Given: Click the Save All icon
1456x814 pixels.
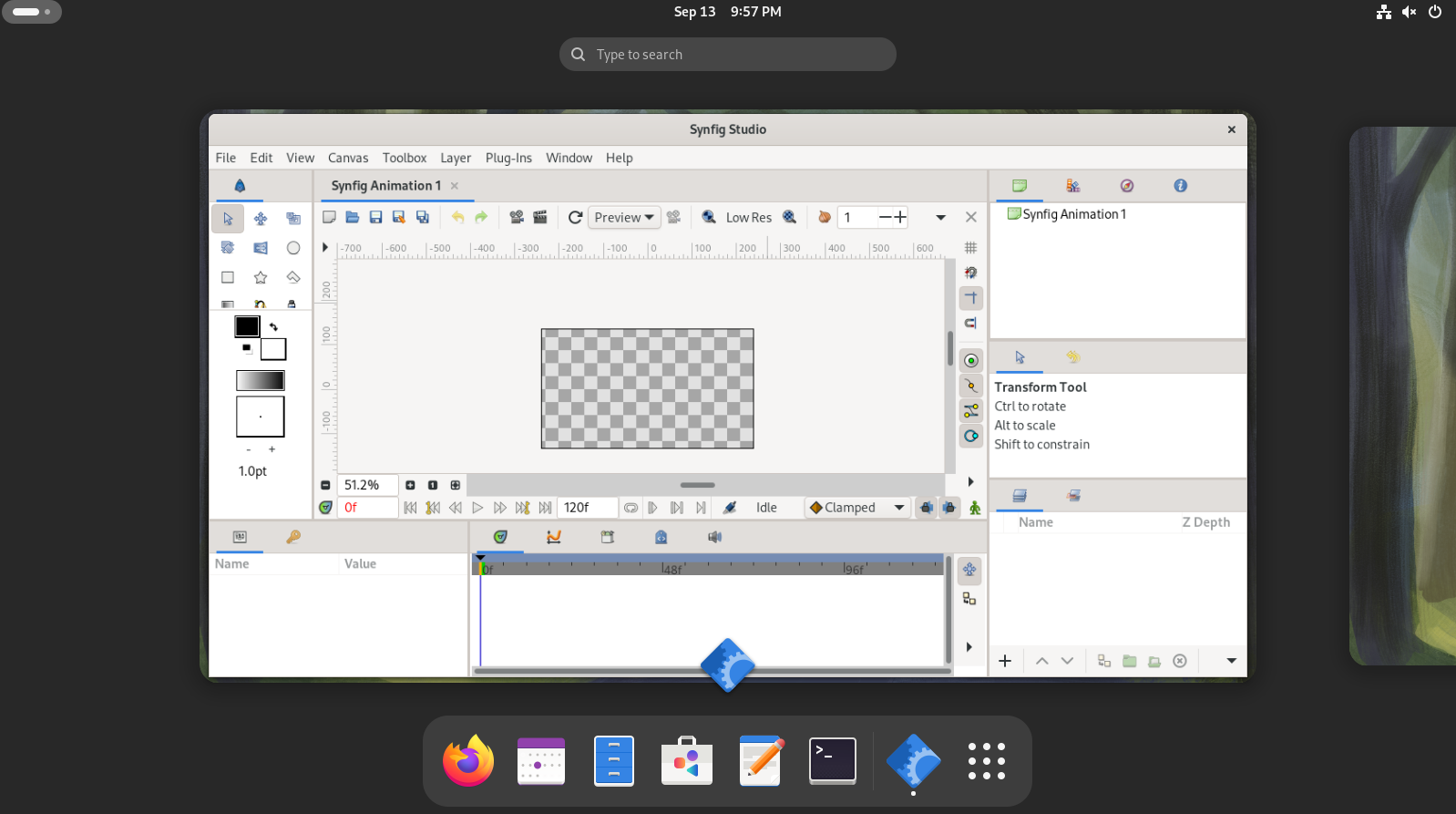Looking at the screenshot, I should [x=423, y=217].
